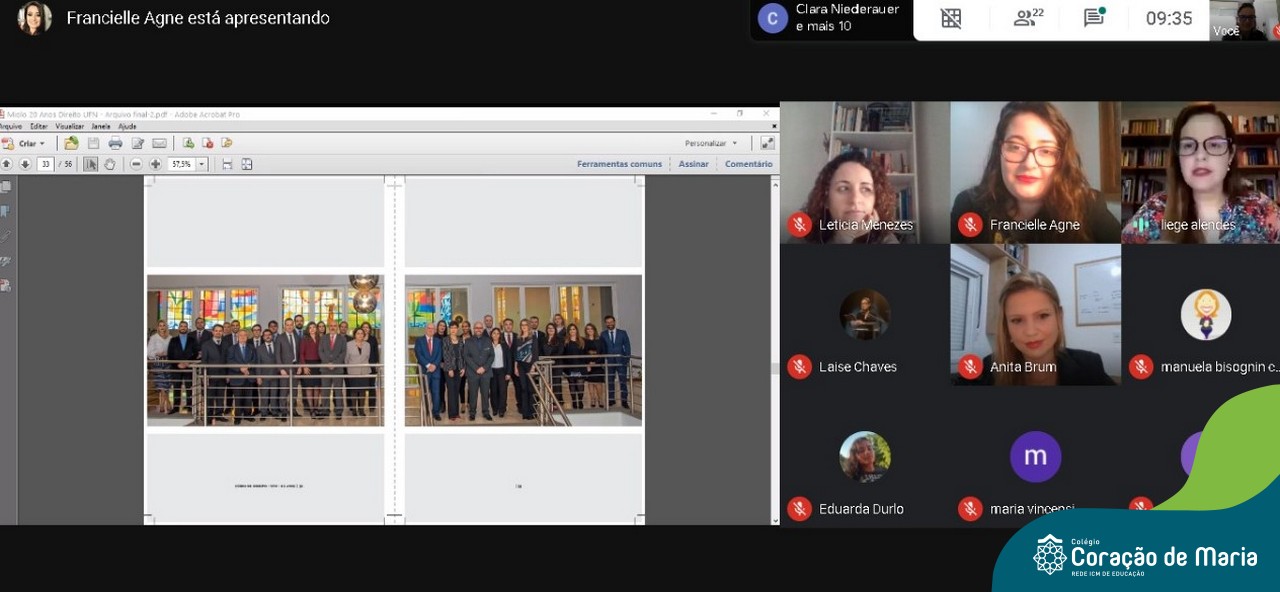Click the Print icon in Acrobat toolbar
This screenshot has width=1280, height=592.
[x=115, y=143]
